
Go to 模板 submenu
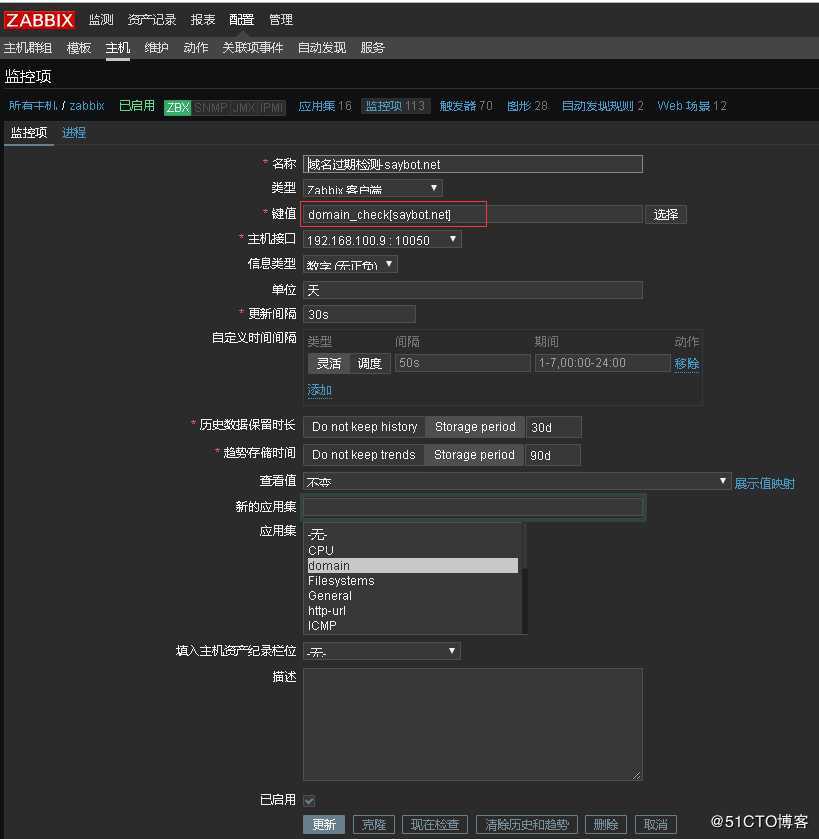click(79, 48)
